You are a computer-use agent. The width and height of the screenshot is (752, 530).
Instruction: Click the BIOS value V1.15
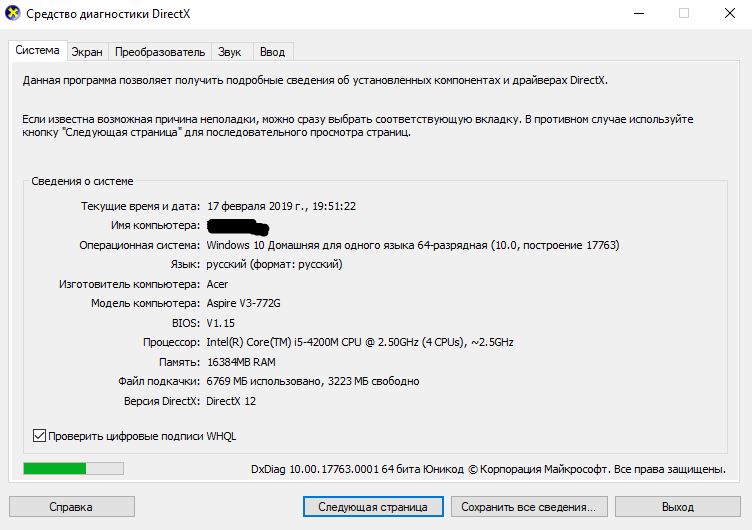click(221, 323)
